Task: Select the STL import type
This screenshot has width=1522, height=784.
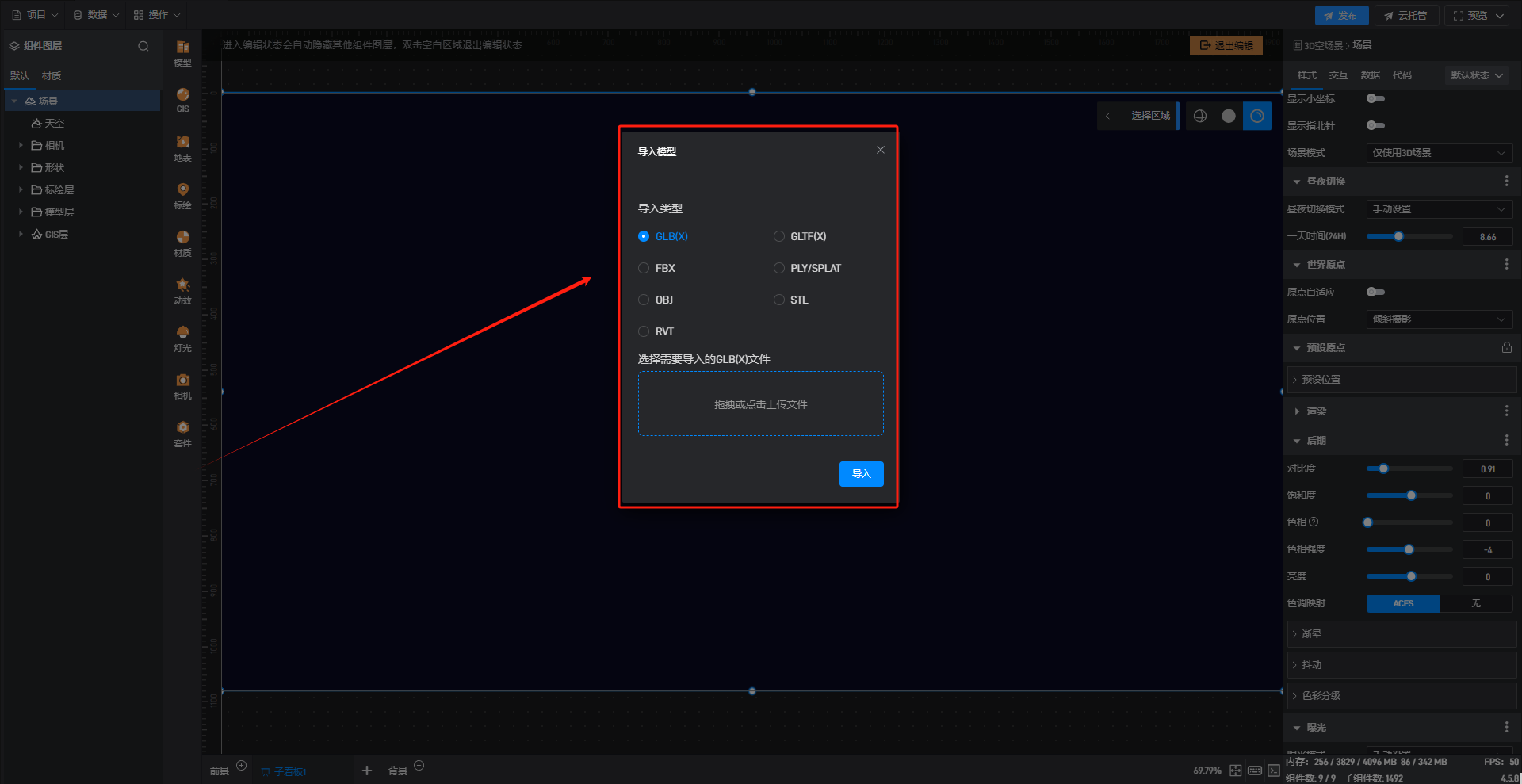Action: [x=791, y=300]
